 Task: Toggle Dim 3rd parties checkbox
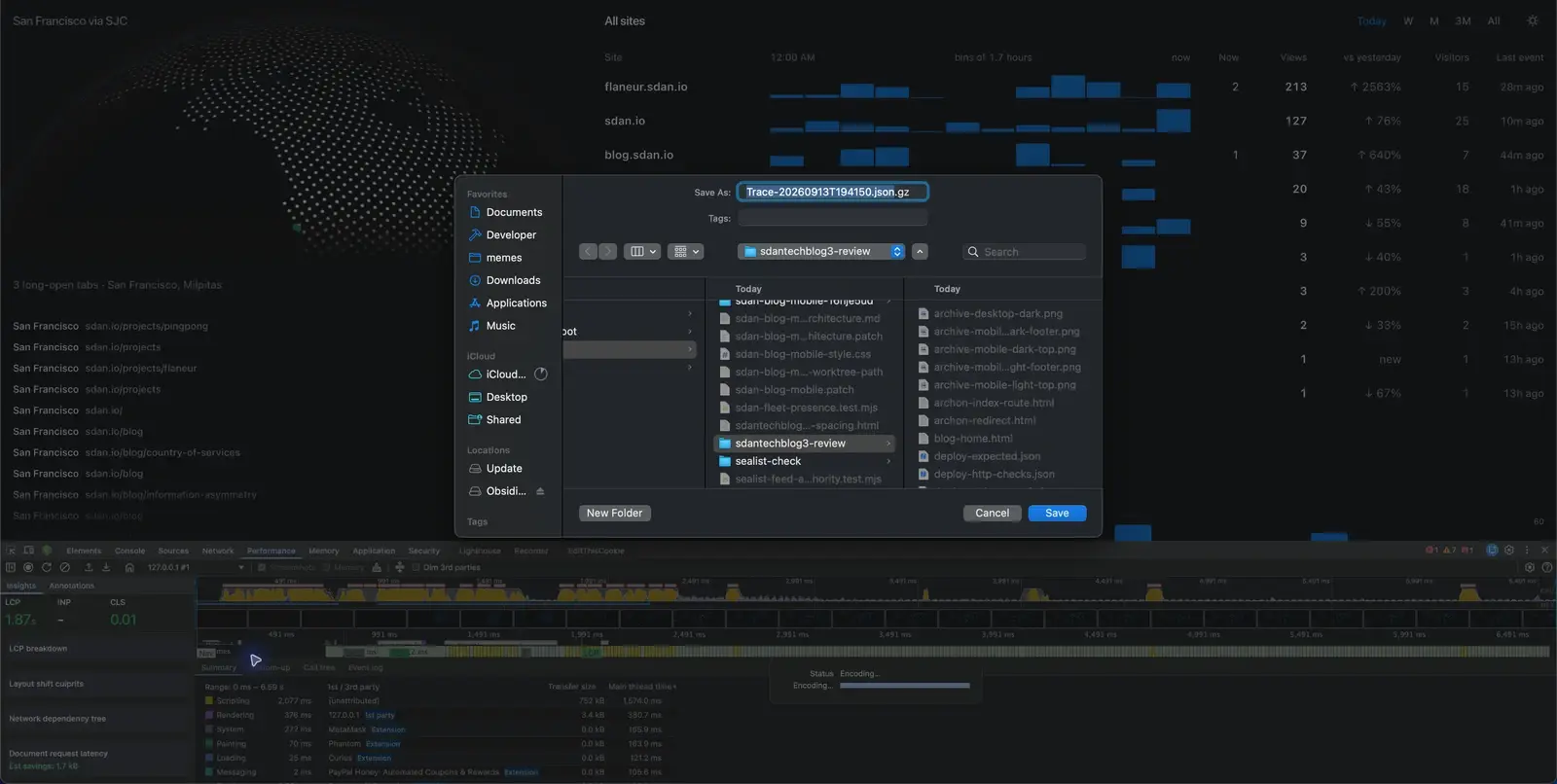coord(416,567)
